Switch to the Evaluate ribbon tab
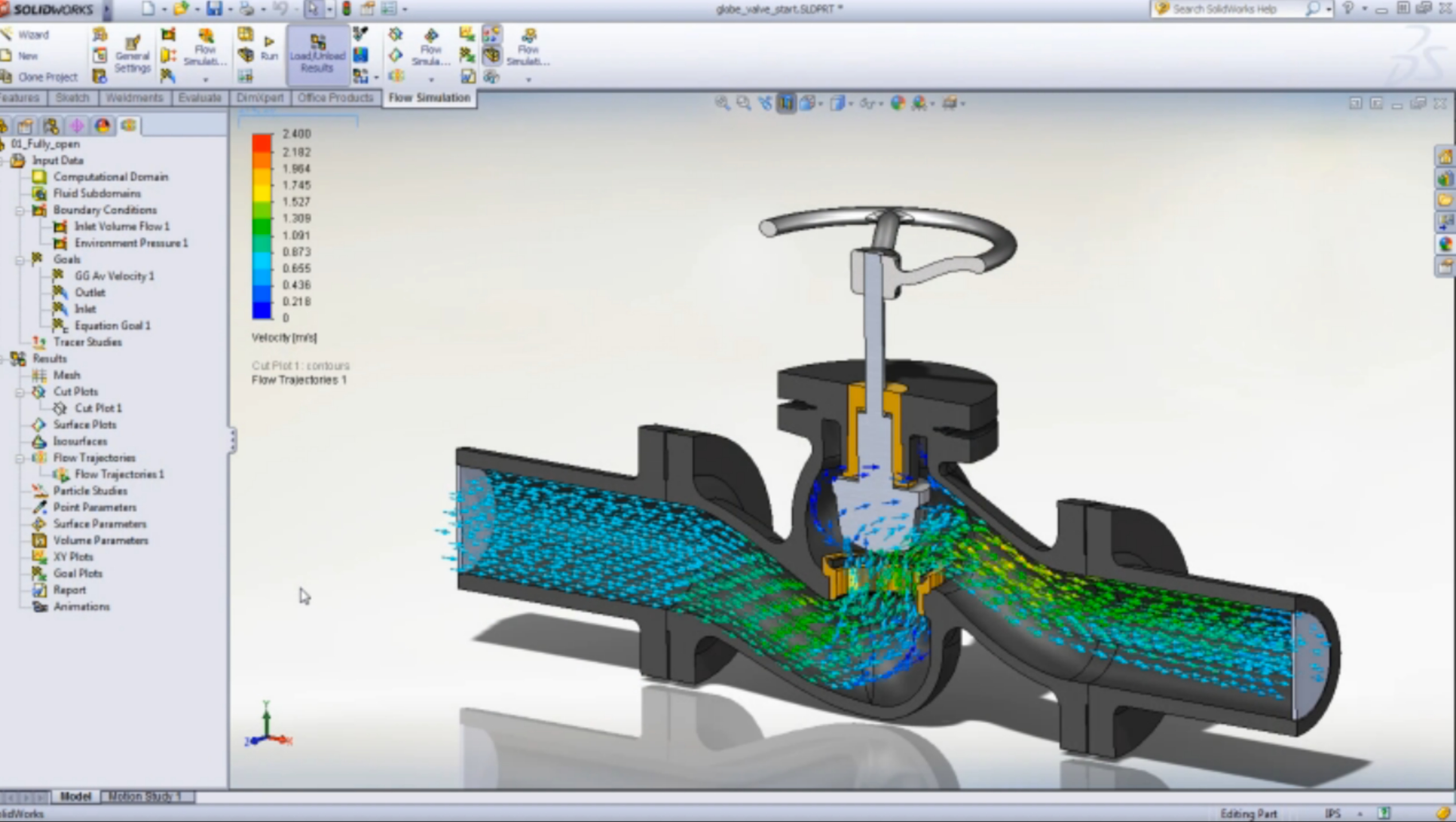Image resolution: width=1456 pixels, height=822 pixels. pos(199,98)
